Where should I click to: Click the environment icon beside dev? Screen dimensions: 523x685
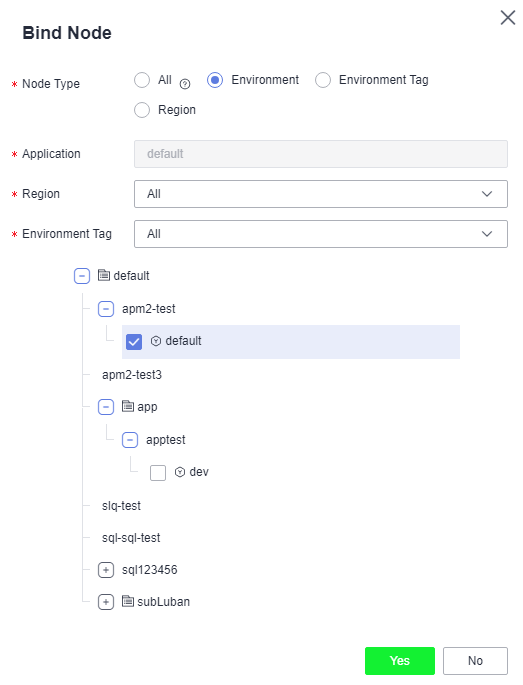(180, 472)
